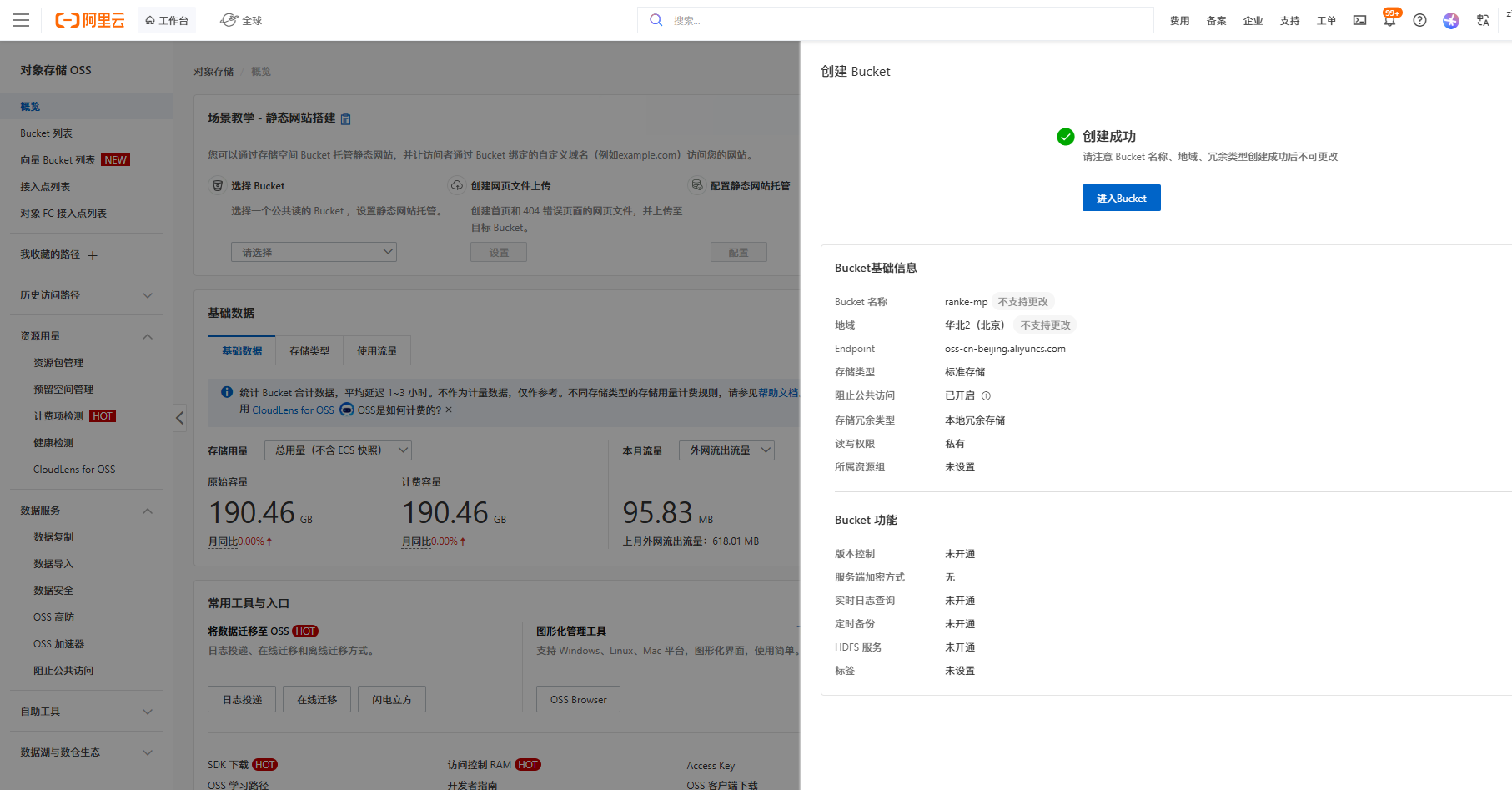1512x790 pixels.
Task: Click the search magnifier icon
Action: point(656,20)
